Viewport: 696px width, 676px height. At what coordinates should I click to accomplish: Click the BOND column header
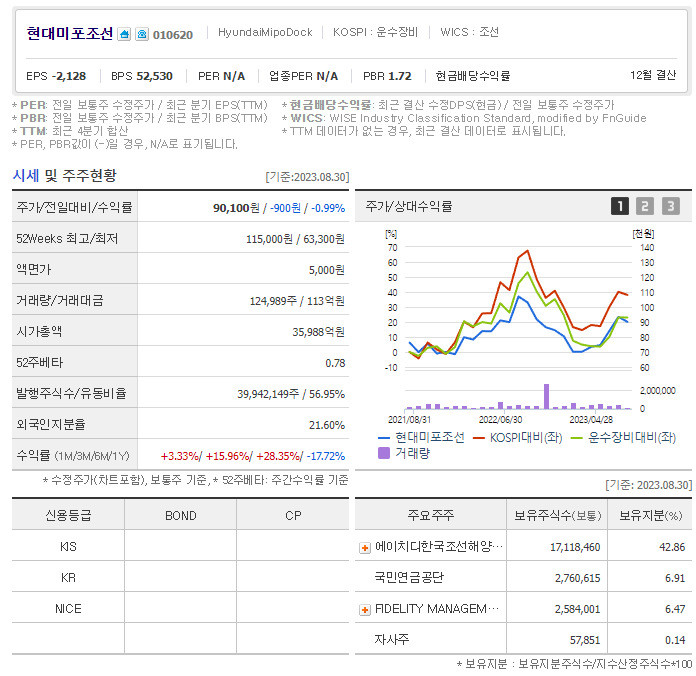181,516
